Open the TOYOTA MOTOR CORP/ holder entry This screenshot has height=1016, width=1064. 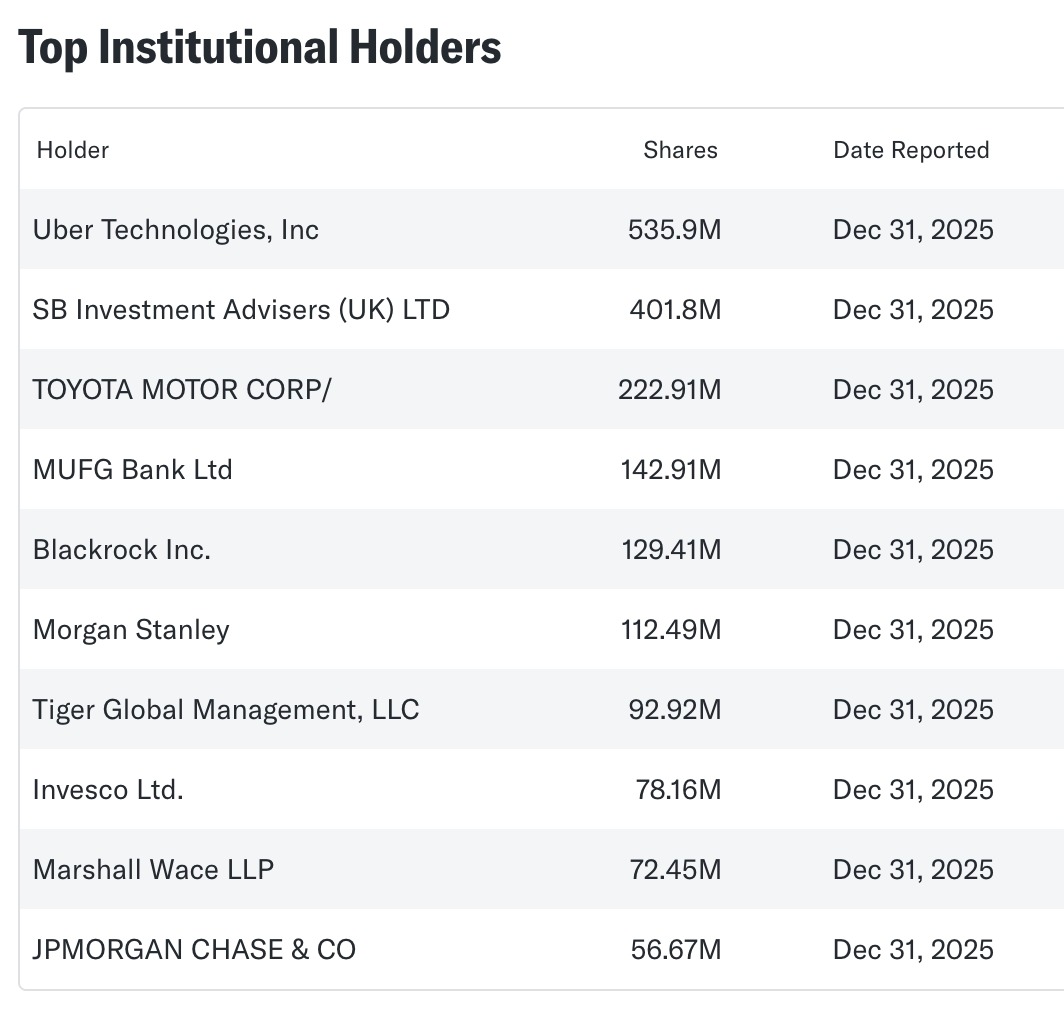click(181, 390)
